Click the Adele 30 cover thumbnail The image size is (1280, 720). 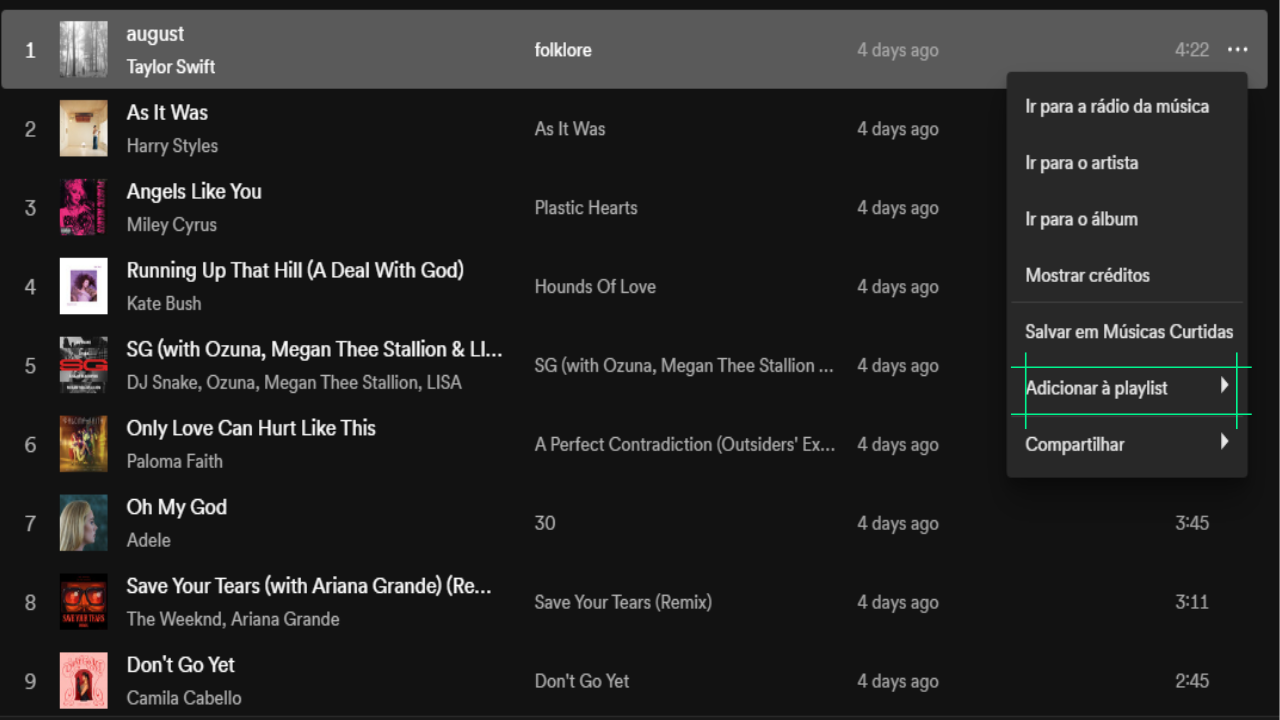tap(83, 523)
